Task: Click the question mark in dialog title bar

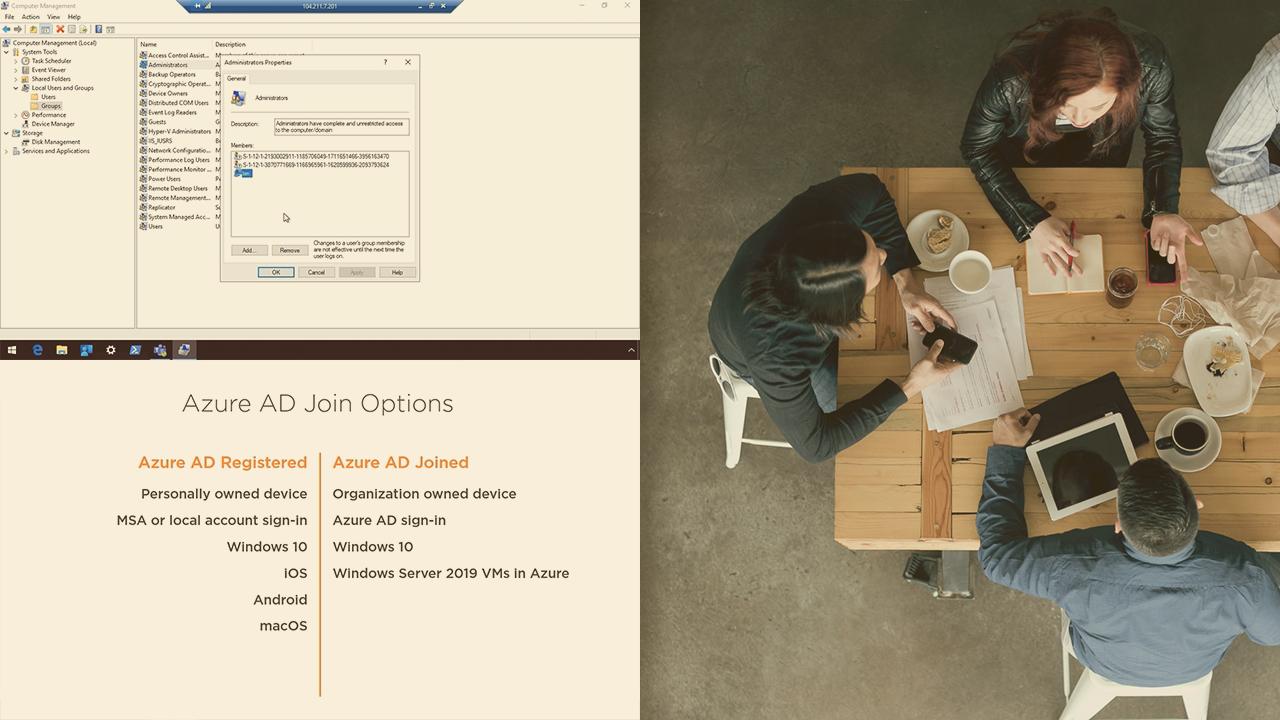Action: click(386, 62)
